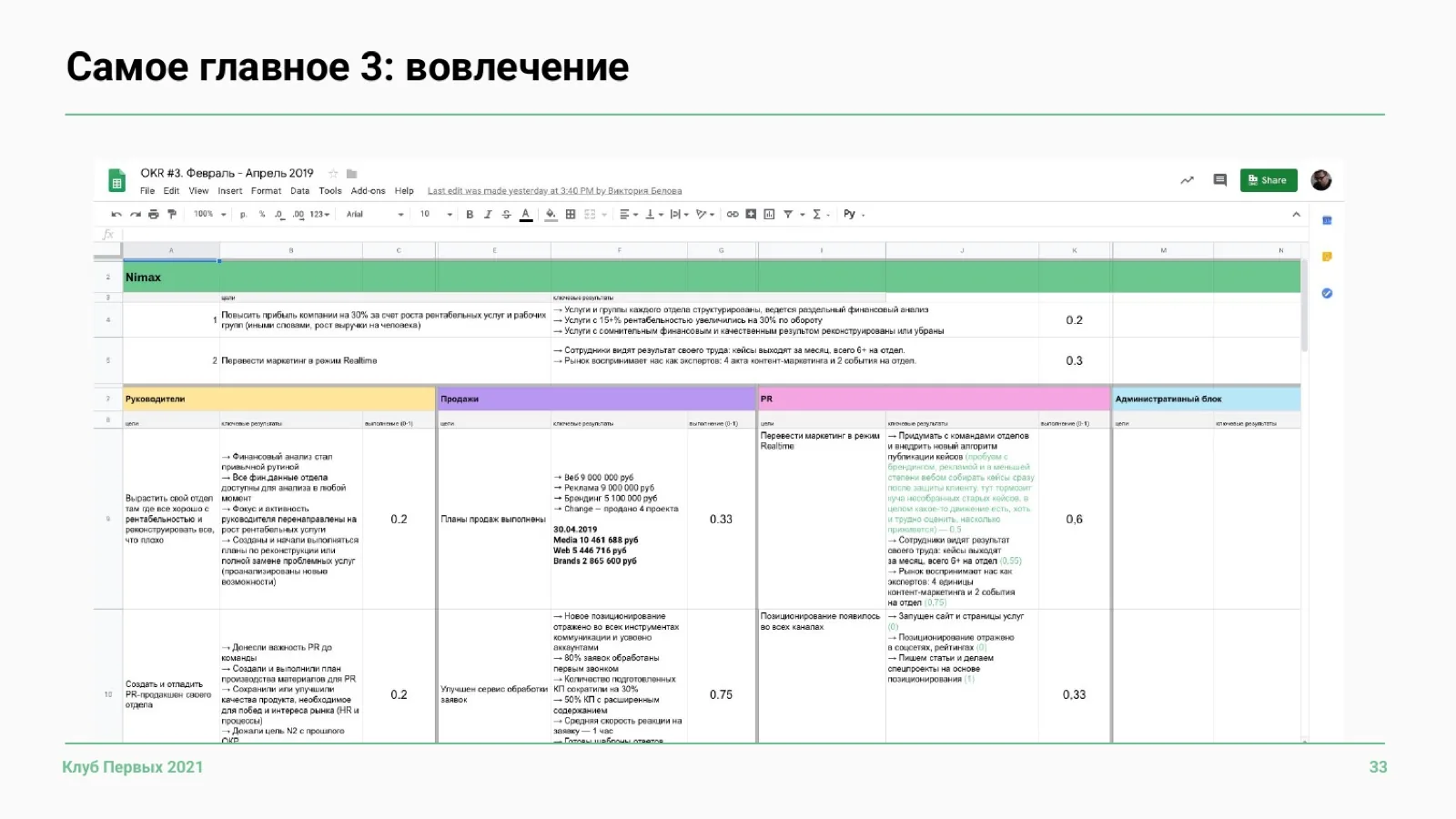This screenshot has width=1456, height=819.
Task: Open the Borders tool
Action: 571,215
